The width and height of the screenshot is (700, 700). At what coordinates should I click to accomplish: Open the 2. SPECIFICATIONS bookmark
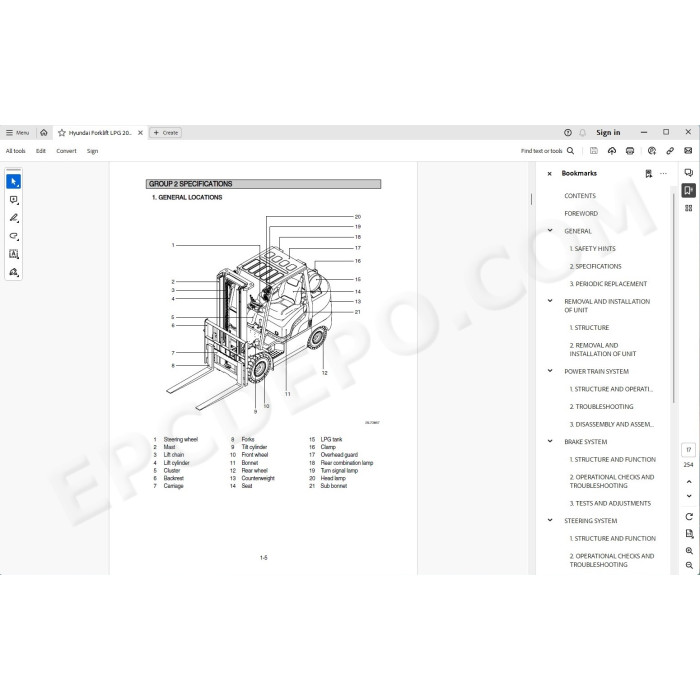pos(596,267)
